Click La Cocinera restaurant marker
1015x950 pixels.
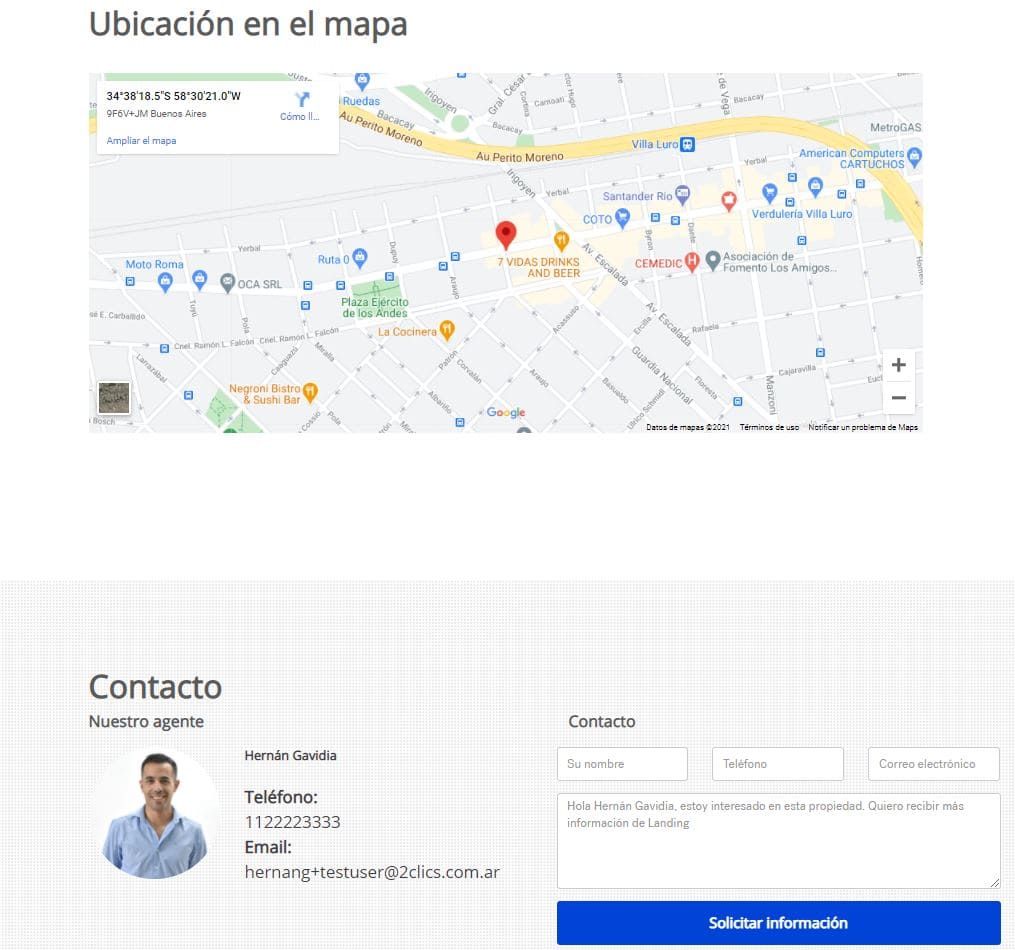click(447, 330)
